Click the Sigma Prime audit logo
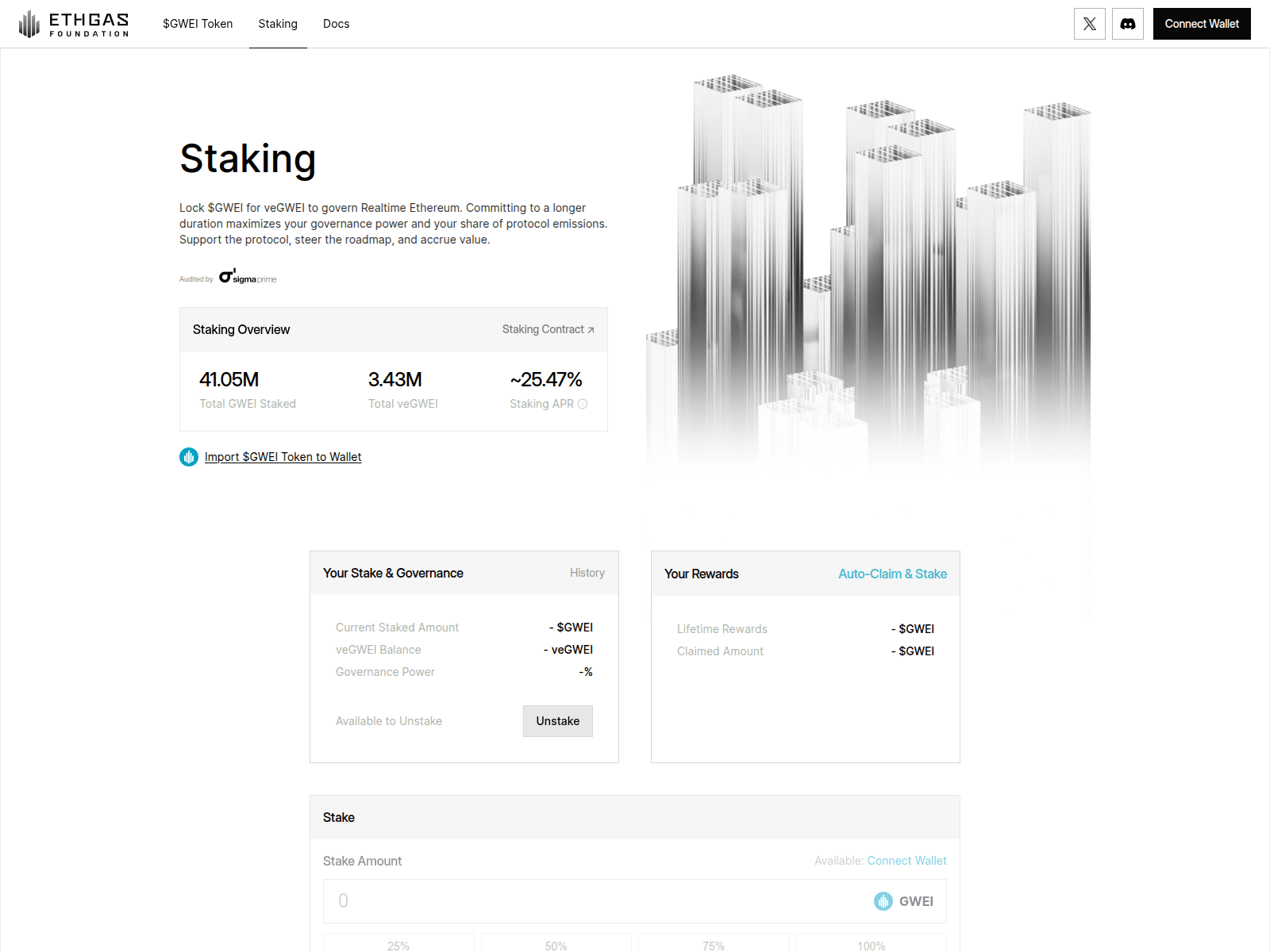1270x952 pixels. coord(247,277)
